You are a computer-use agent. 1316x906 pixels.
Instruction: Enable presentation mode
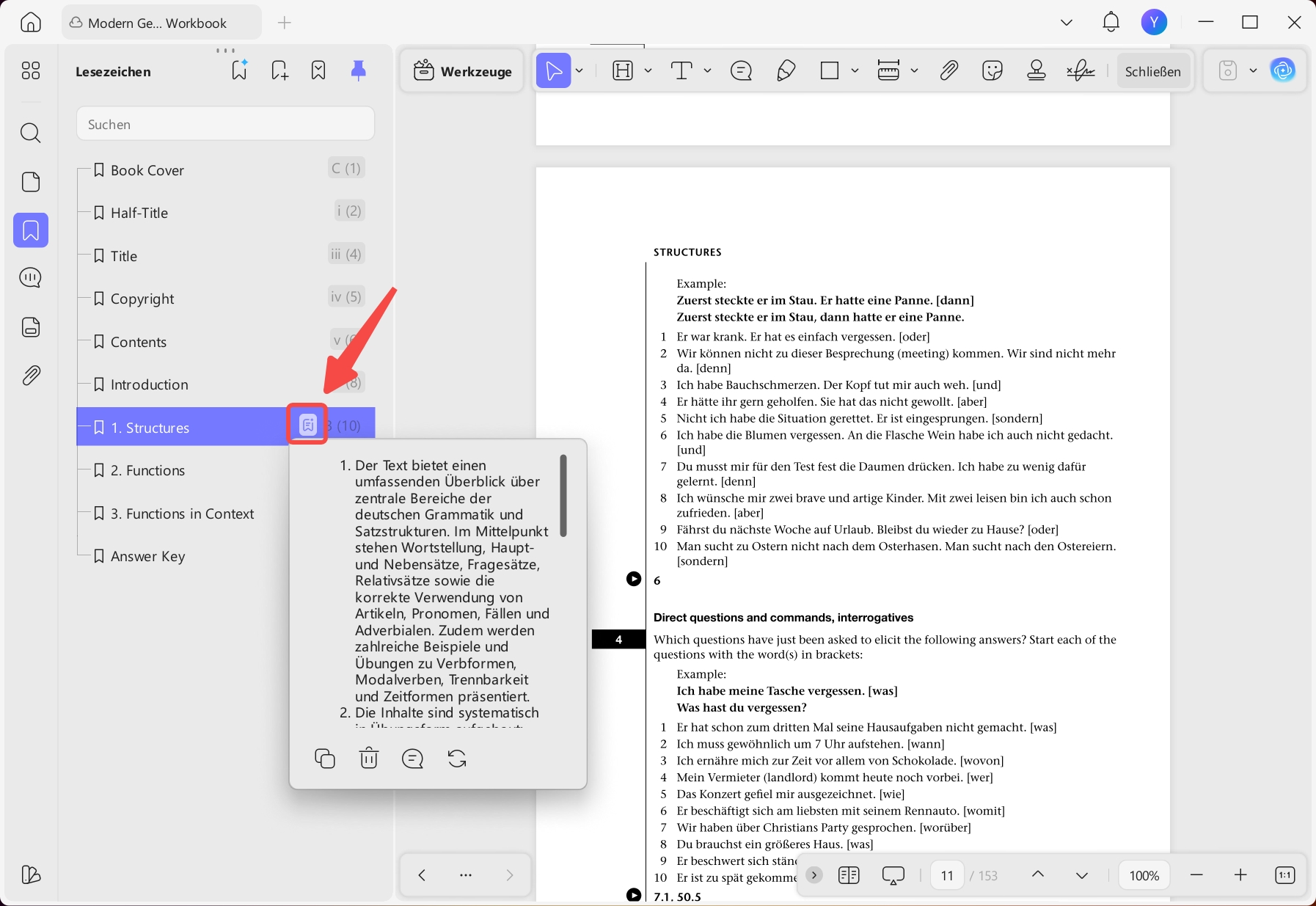(x=893, y=874)
